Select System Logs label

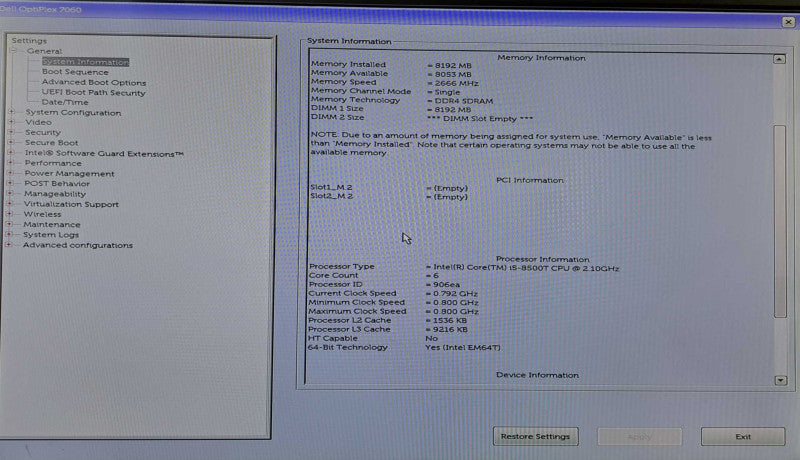pos(51,235)
